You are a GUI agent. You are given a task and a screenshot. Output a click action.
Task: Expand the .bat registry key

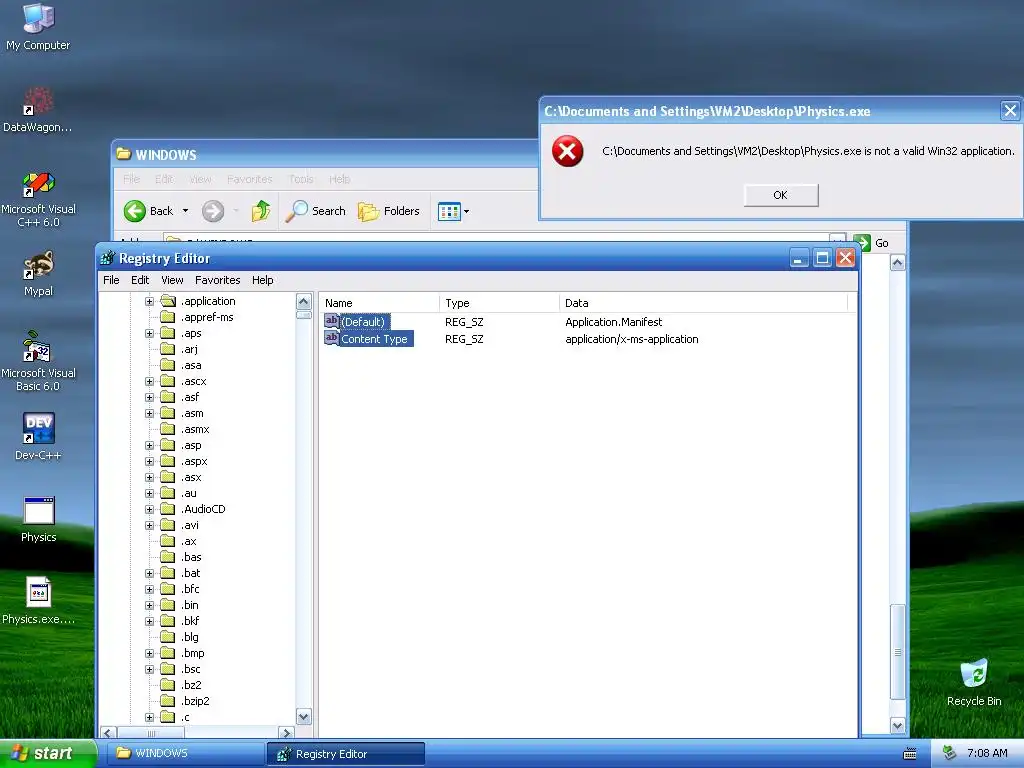point(150,573)
